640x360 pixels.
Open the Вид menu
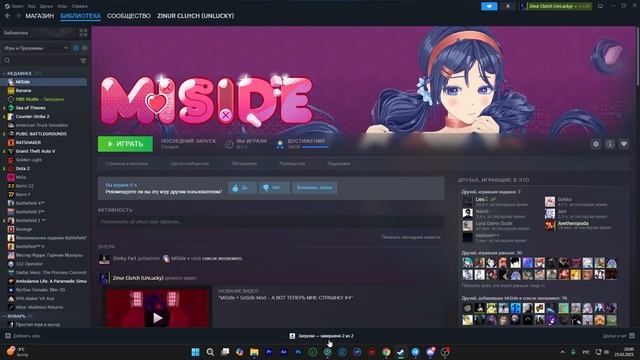[31, 6]
